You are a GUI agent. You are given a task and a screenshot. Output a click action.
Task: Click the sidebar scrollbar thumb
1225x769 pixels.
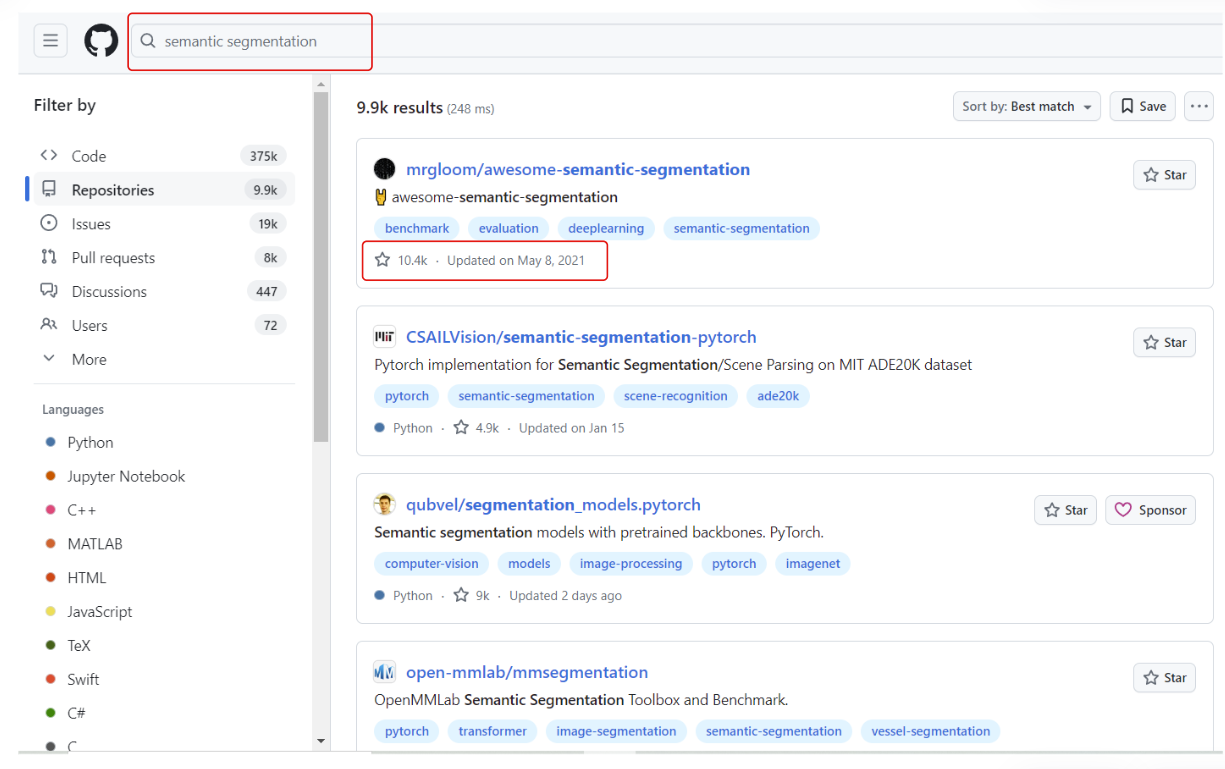321,266
